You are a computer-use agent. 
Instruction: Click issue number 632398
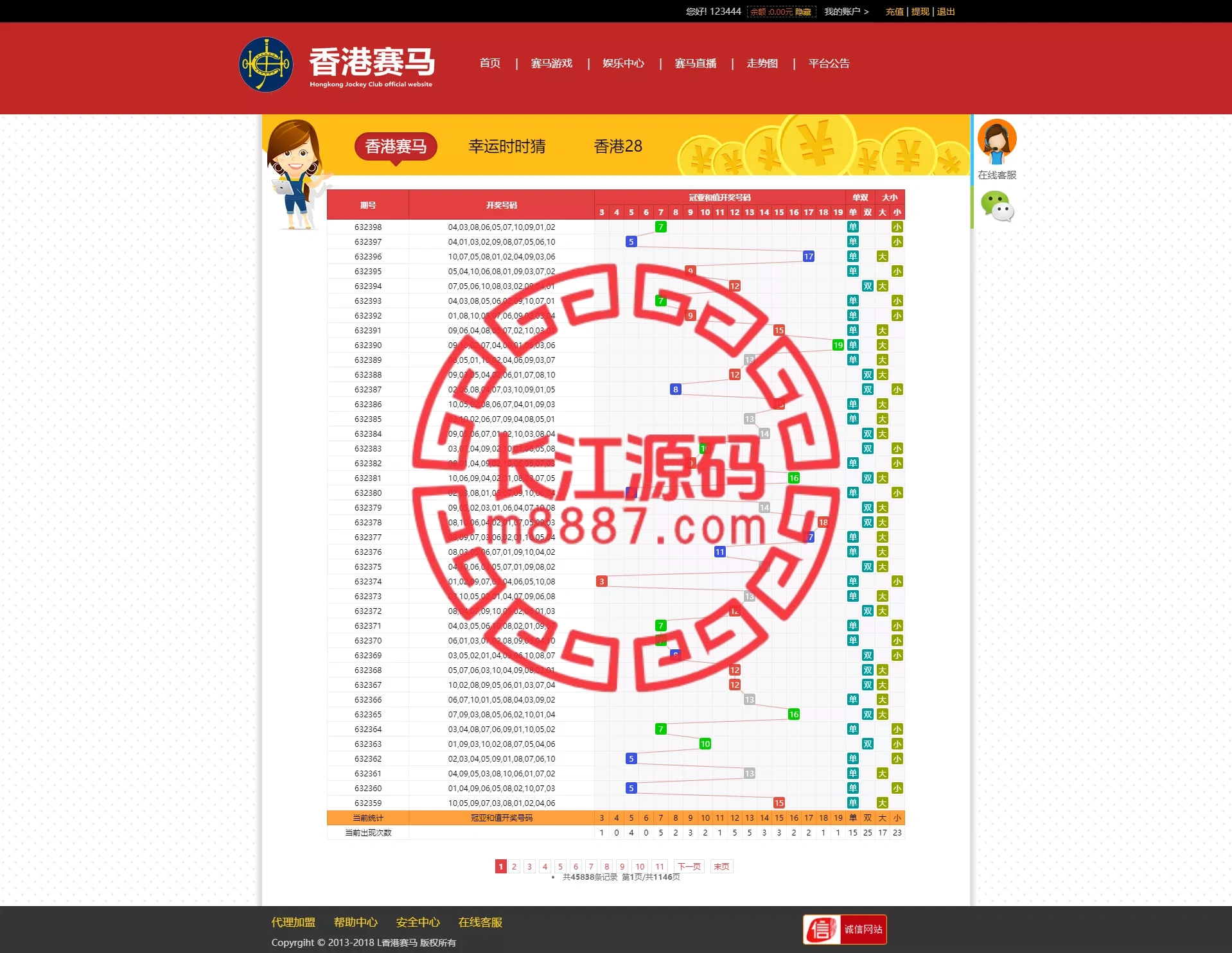coord(368,227)
